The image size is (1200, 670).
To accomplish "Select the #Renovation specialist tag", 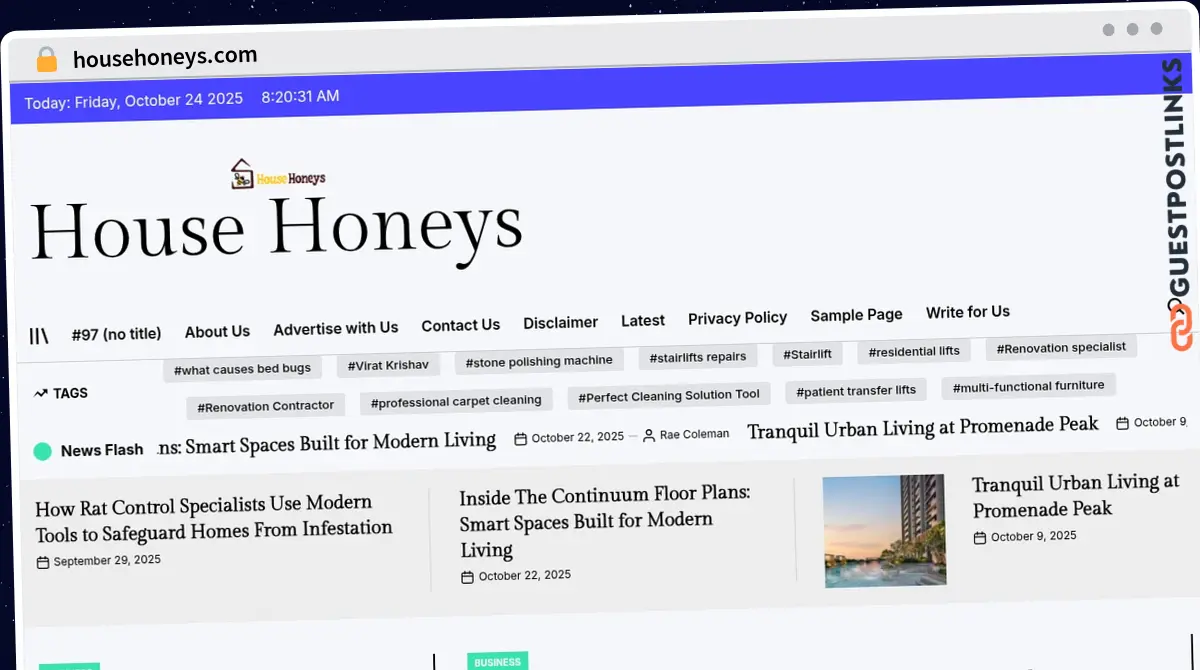I will 1061,348.
